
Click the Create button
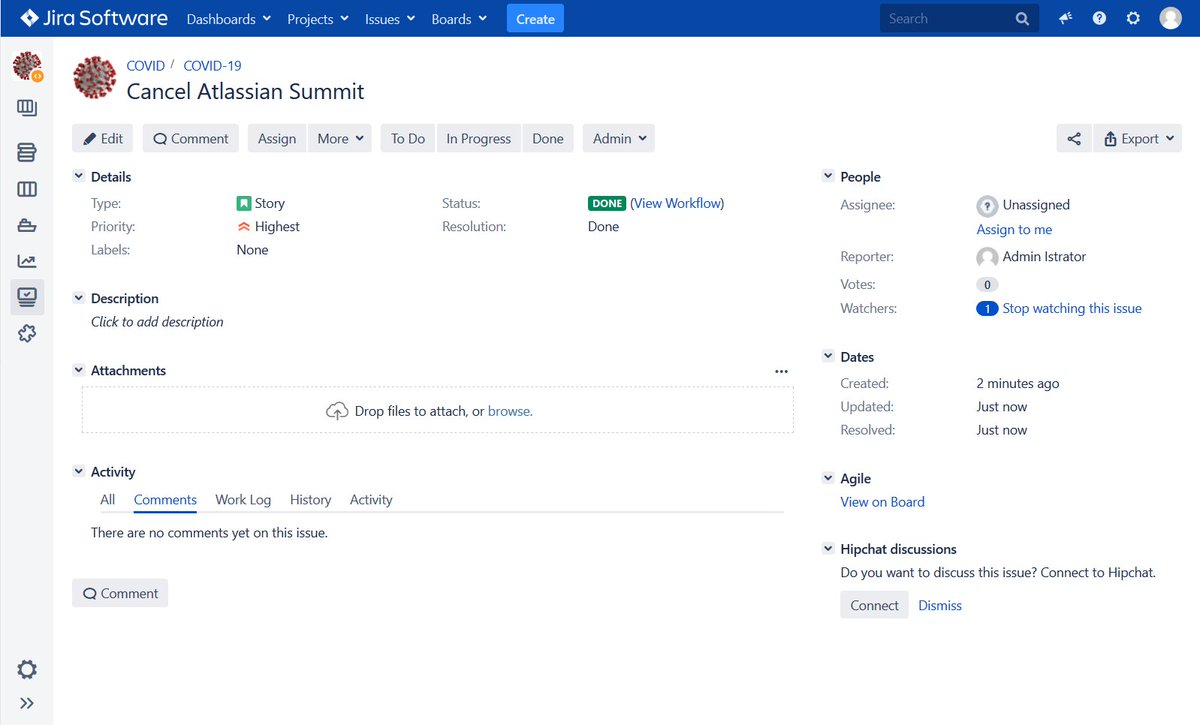click(x=535, y=19)
